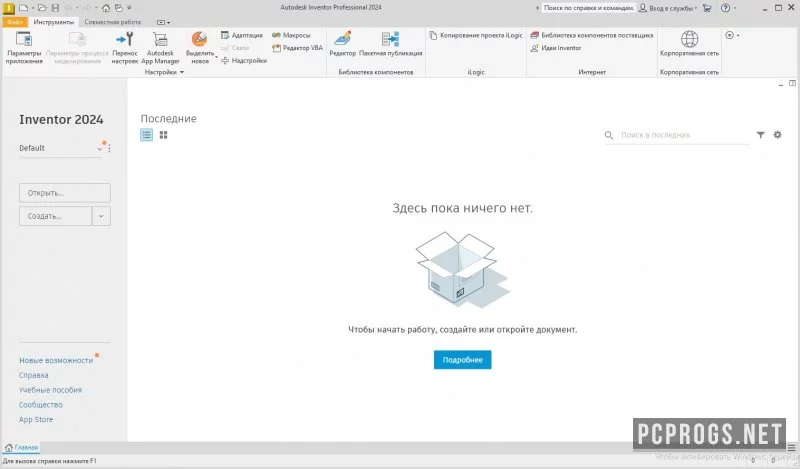Expand the Вход в службы dropdown
Image resolution: width=800 pixels, height=469 pixels.
click(x=696, y=8)
